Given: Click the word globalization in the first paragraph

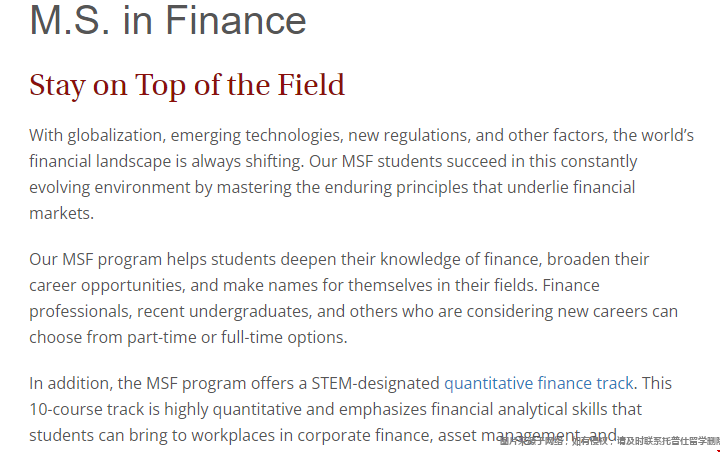Looking at the screenshot, I should click(117, 136).
